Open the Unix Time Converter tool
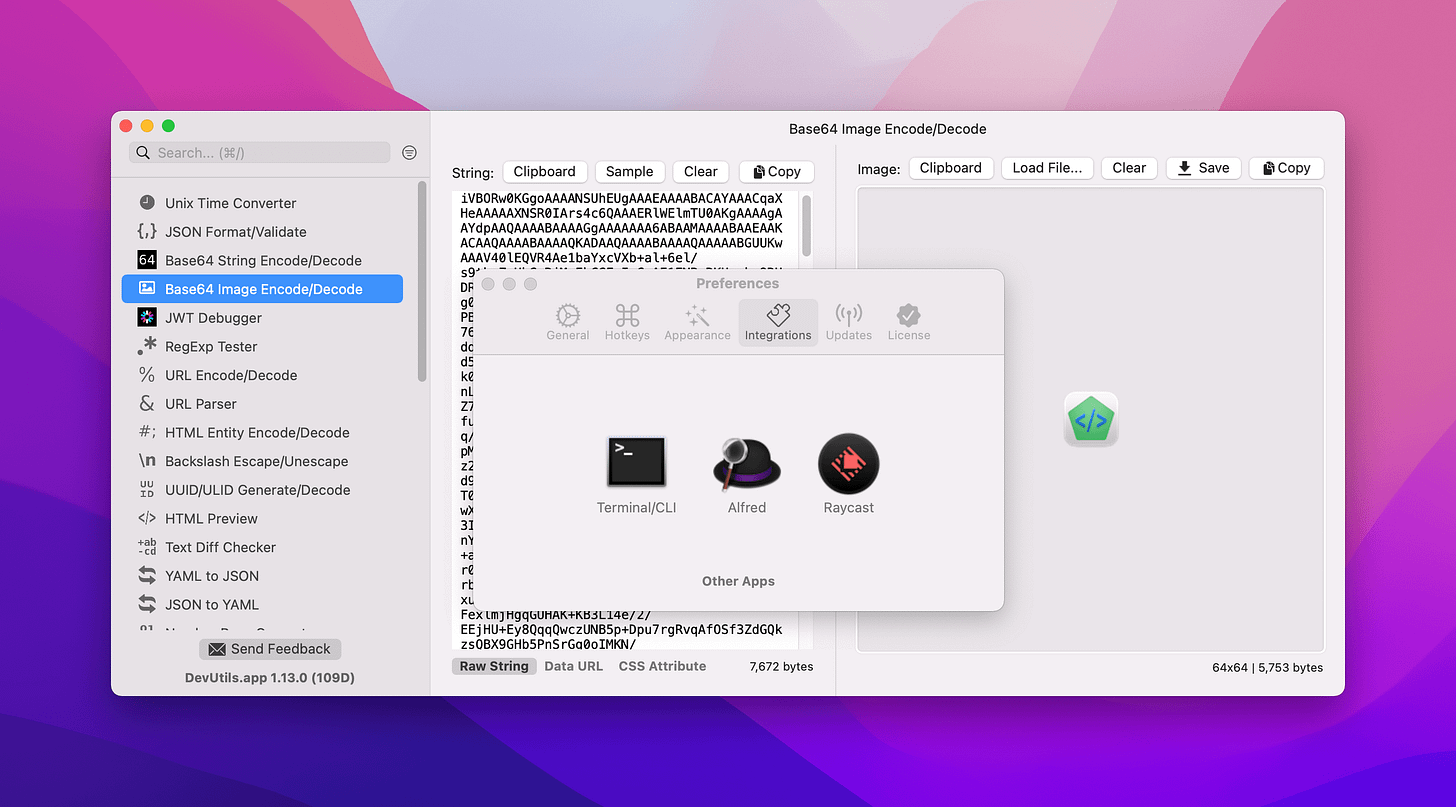 262,203
